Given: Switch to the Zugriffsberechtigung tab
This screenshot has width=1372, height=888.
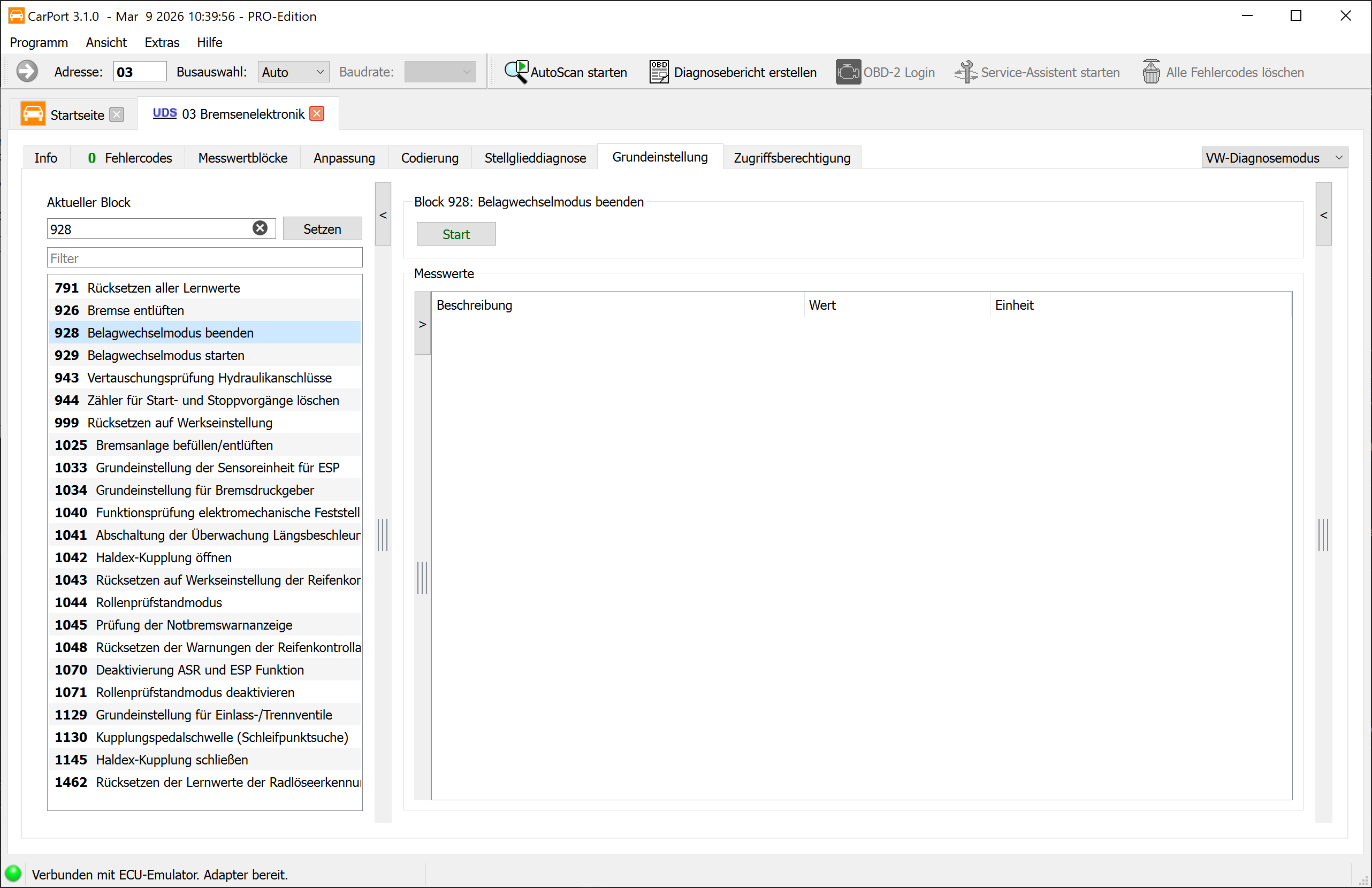Looking at the screenshot, I should pos(792,158).
